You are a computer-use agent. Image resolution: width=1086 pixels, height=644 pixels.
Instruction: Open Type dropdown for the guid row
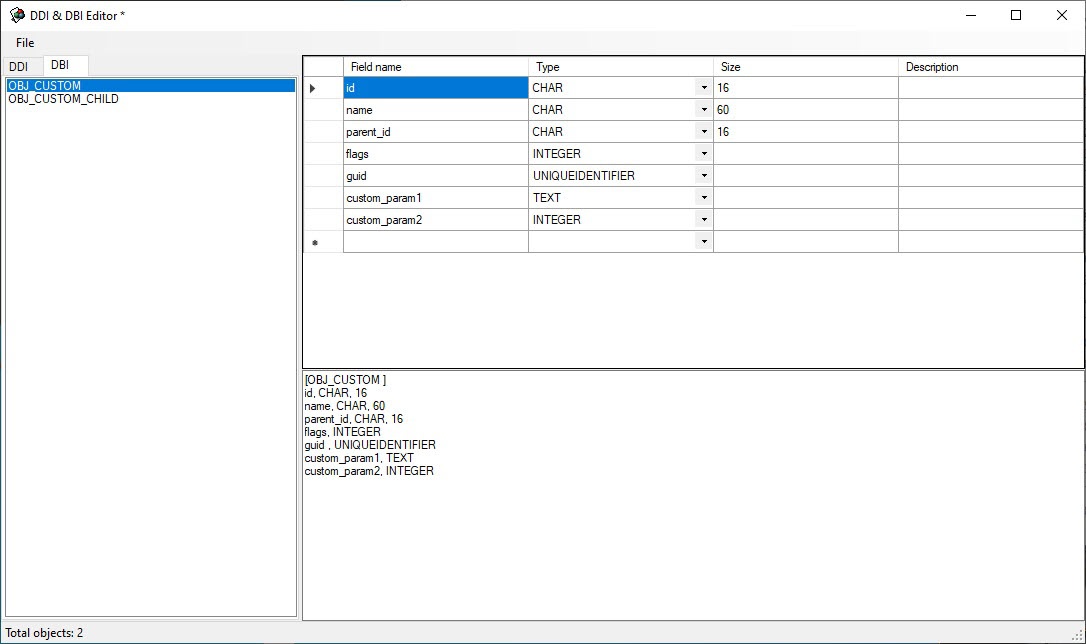(704, 176)
